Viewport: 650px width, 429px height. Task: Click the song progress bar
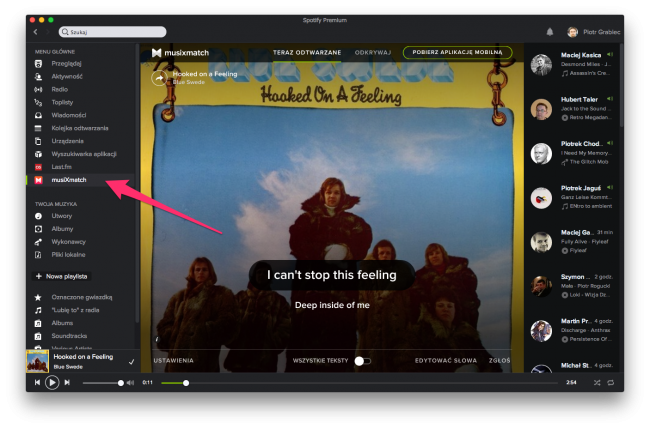coord(359,383)
